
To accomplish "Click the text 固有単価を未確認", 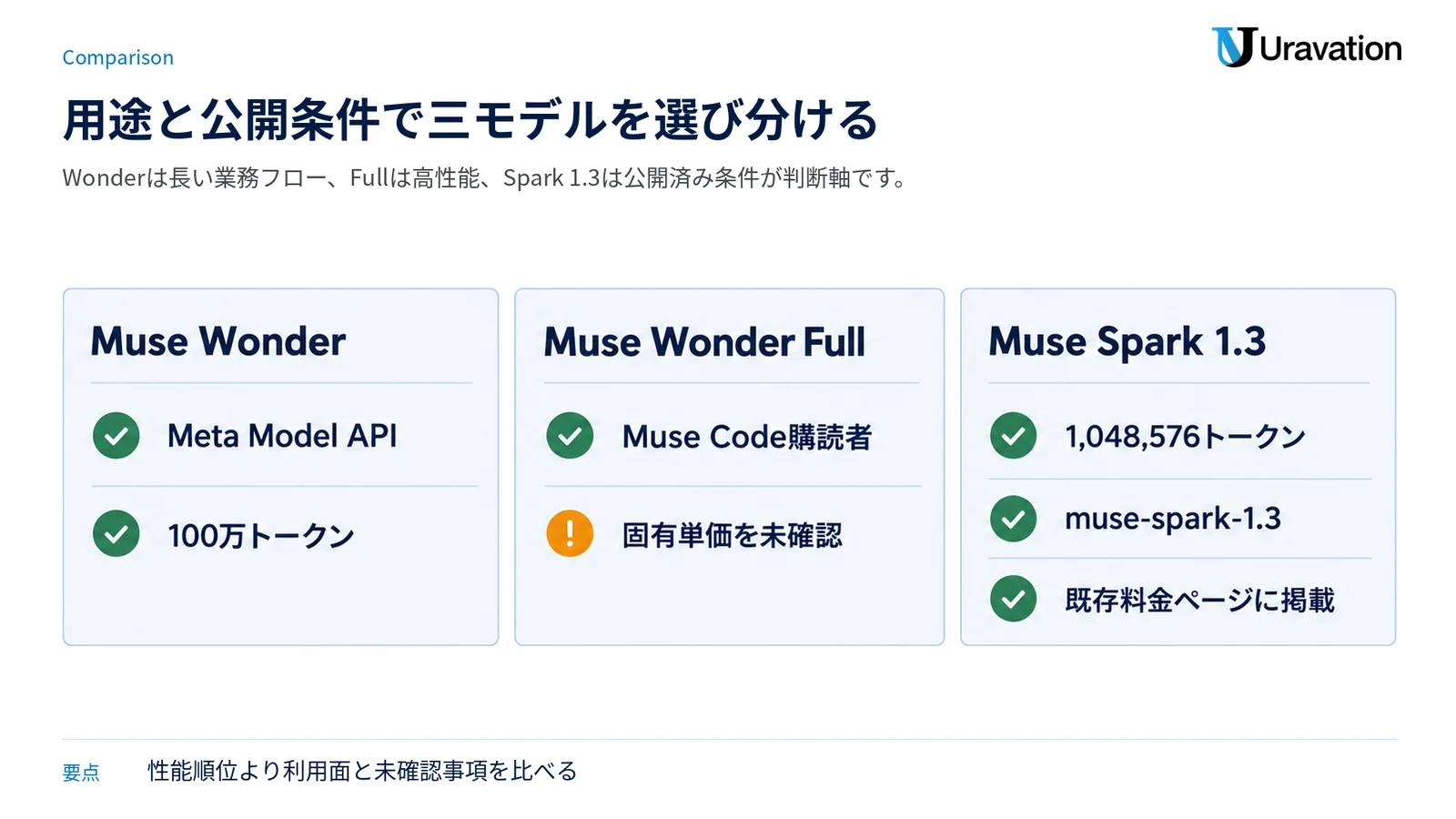I will point(733,535).
